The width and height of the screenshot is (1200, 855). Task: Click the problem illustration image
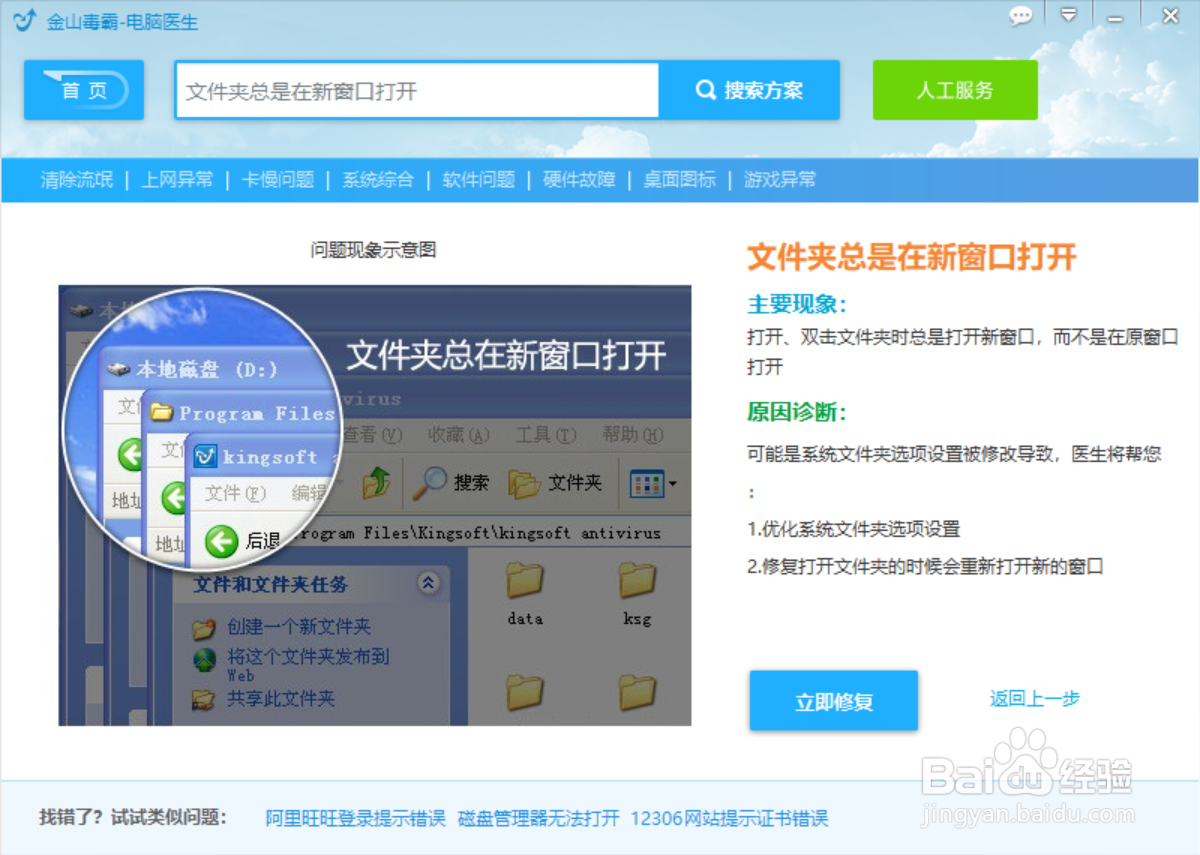click(375, 506)
